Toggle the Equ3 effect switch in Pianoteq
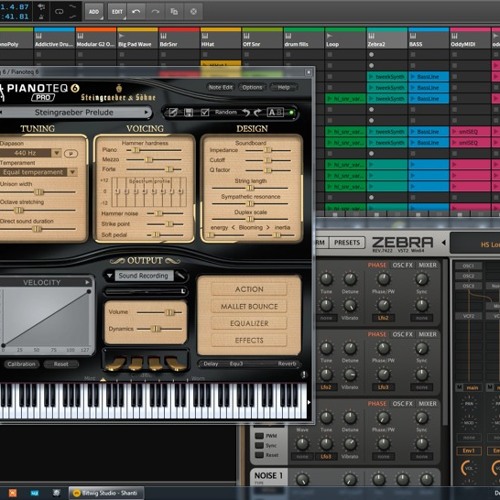The height and width of the screenshot is (500, 500). 236,364
